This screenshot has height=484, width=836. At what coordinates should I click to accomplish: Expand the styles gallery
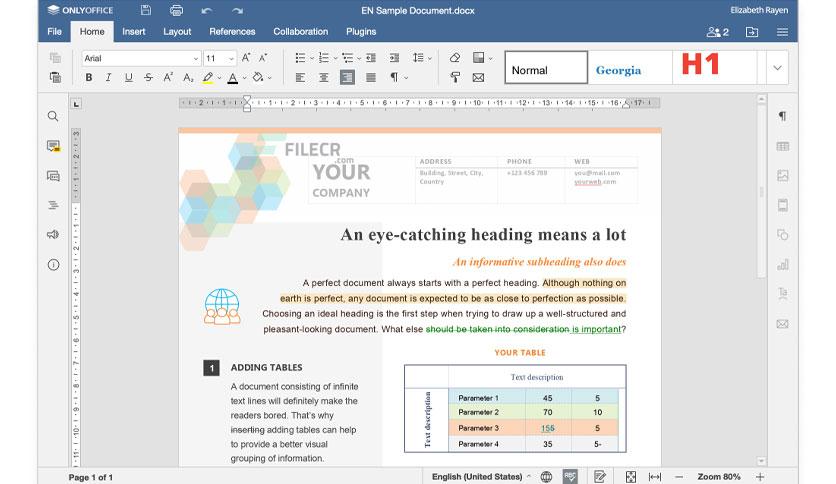pyautogui.click(x=777, y=68)
